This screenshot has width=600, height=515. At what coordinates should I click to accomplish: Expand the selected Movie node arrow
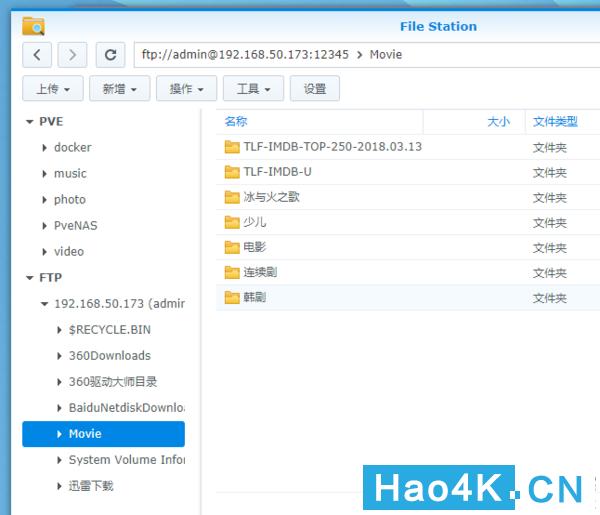point(59,434)
